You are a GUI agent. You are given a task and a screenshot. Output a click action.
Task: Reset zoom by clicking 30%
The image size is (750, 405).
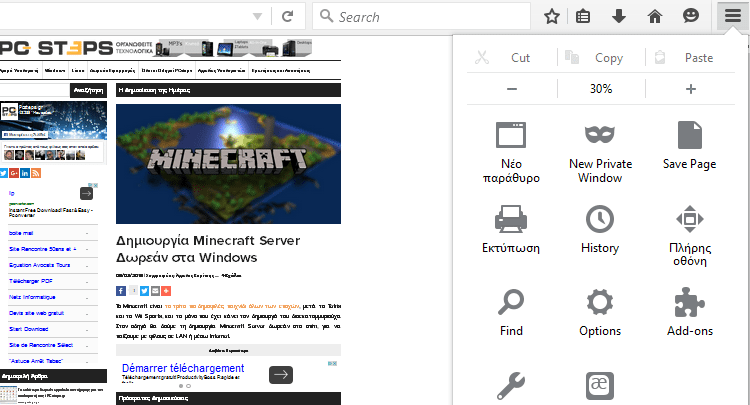[601, 89]
